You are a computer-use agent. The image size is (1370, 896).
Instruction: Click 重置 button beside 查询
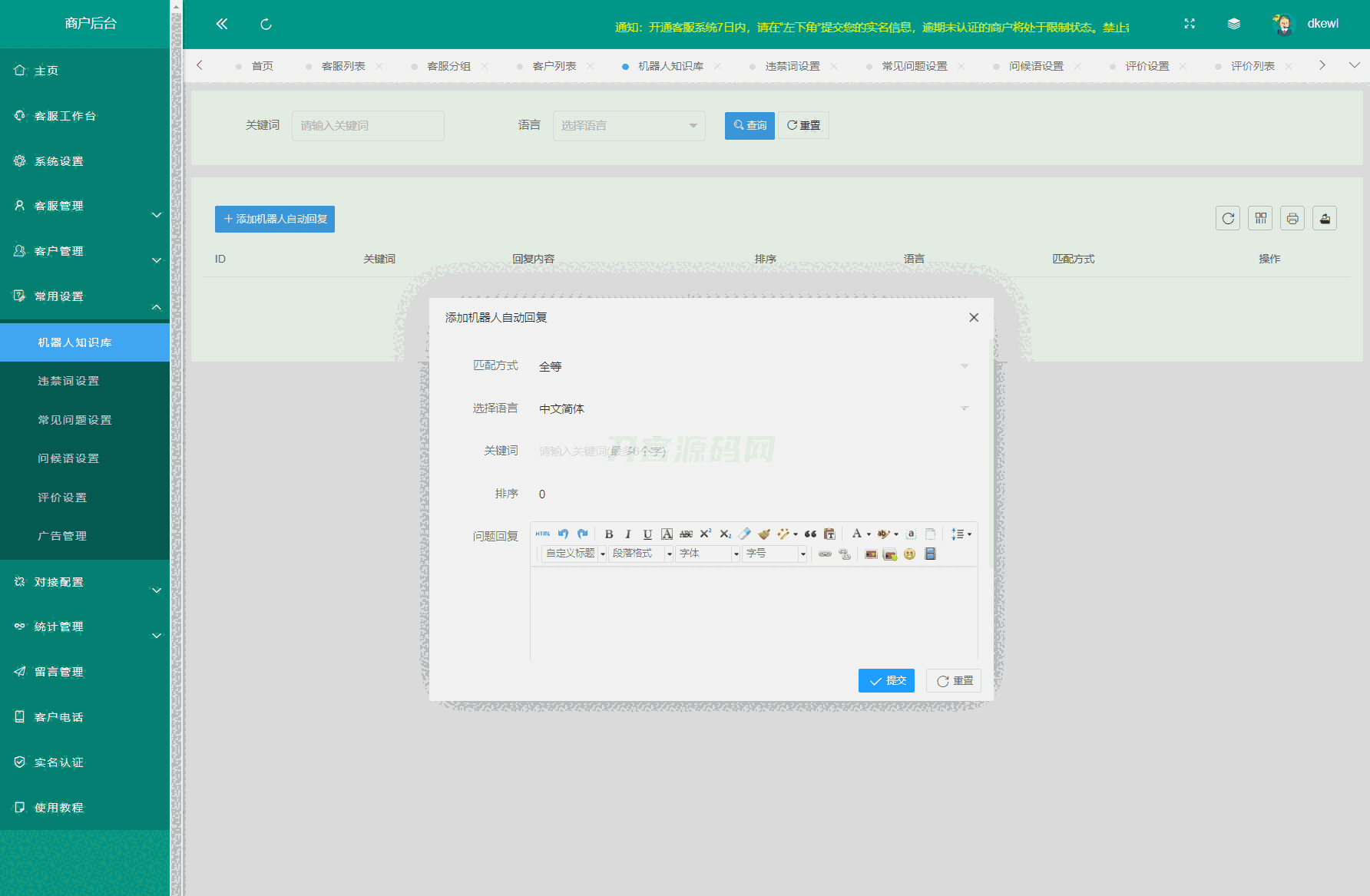(803, 126)
